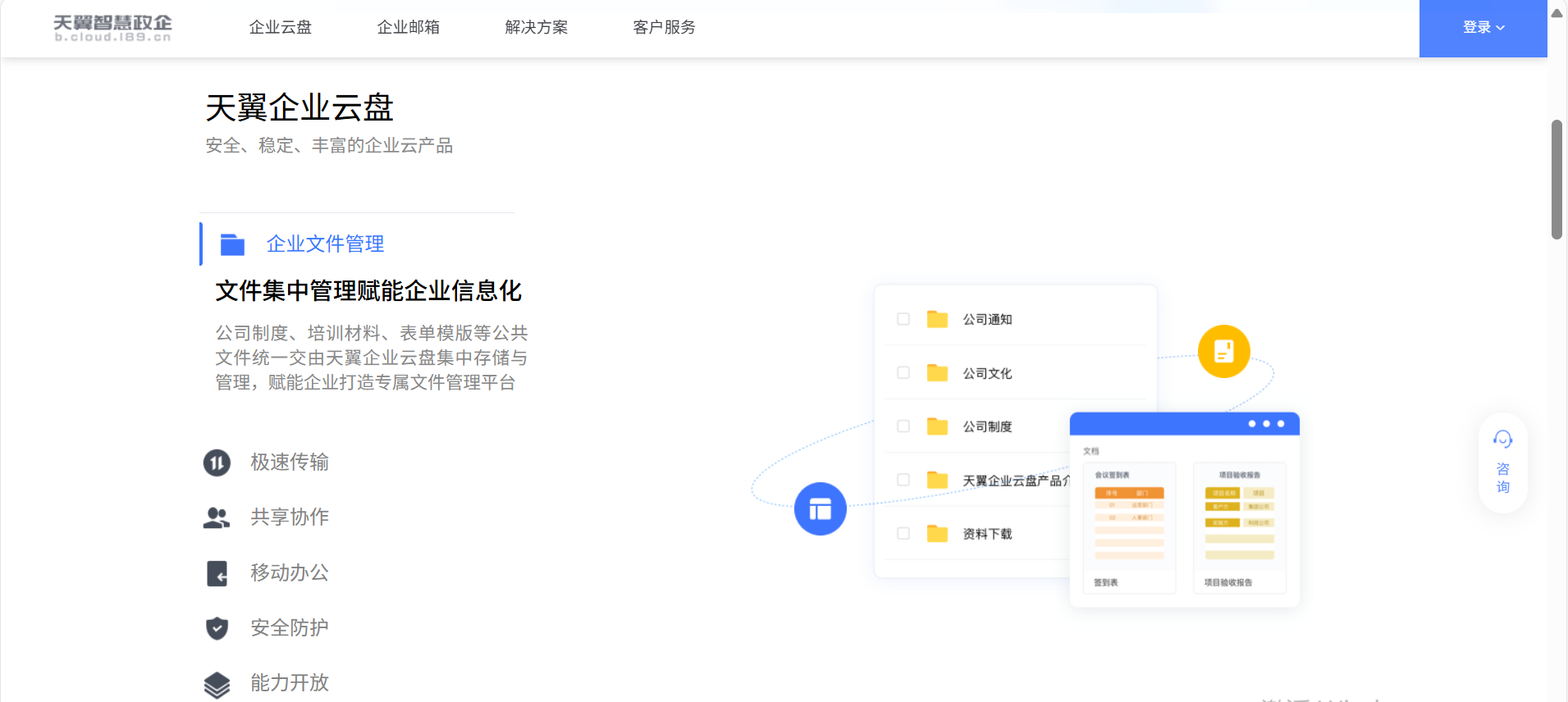Viewport: 1568px width, 702px height.
Task: Click the 极速传输 transfer icon
Action: [217, 463]
